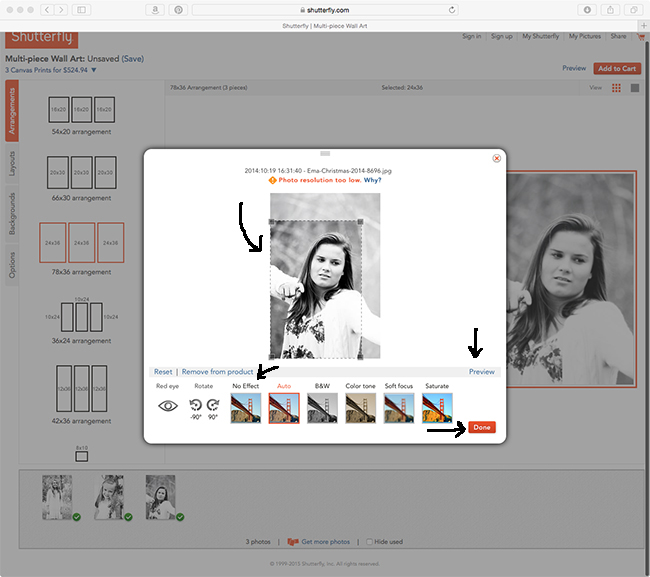Viewport: 650px width, 577px height.
Task: Click the Reset link
Action: tap(163, 372)
